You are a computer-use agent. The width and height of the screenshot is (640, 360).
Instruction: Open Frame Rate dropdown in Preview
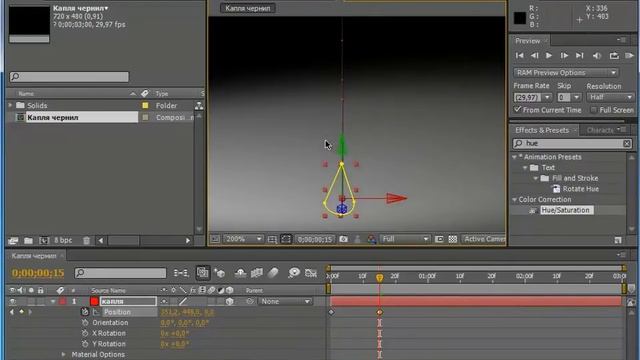547,98
